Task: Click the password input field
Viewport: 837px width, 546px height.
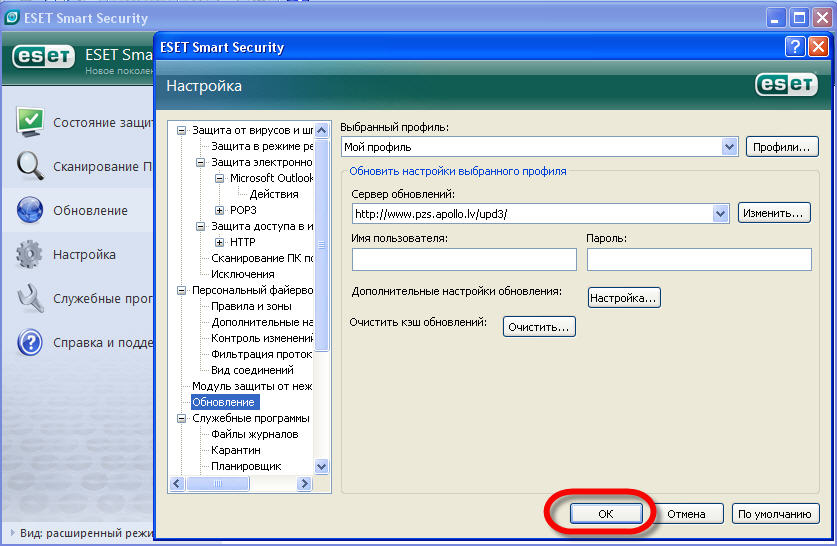Action: (x=699, y=259)
